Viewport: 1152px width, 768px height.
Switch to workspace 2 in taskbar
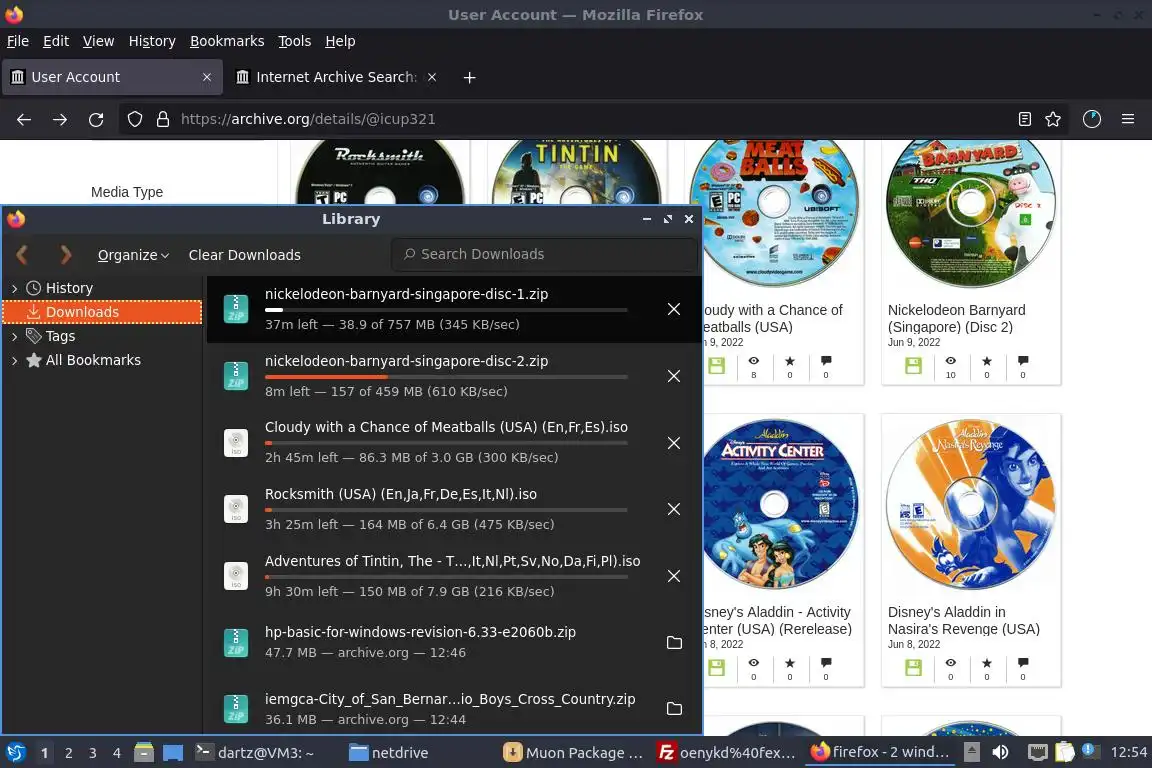(68, 753)
